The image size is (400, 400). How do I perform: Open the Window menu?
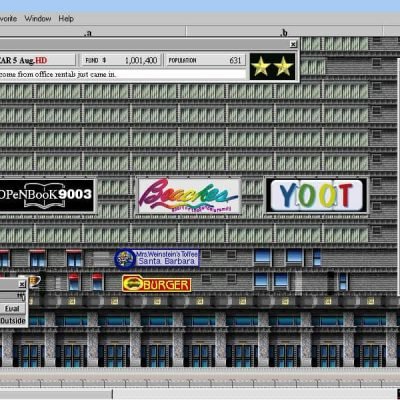(38, 19)
